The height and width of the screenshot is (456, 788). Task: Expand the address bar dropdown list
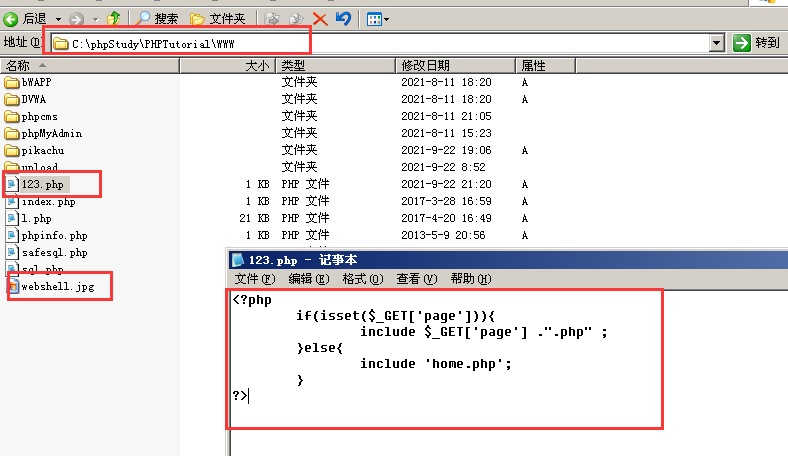coord(716,43)
